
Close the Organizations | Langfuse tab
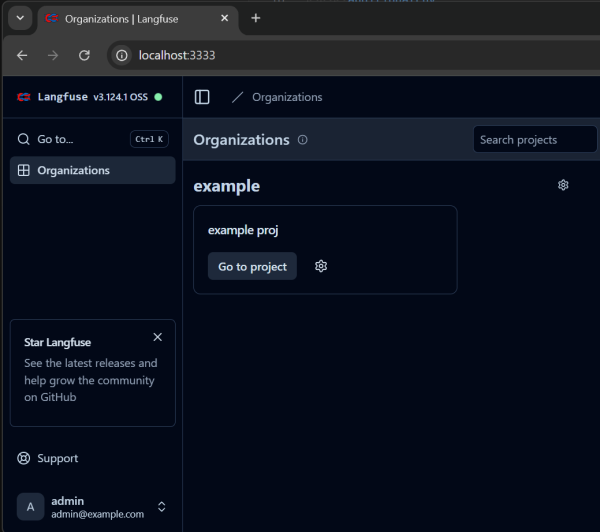pos(226,18)
